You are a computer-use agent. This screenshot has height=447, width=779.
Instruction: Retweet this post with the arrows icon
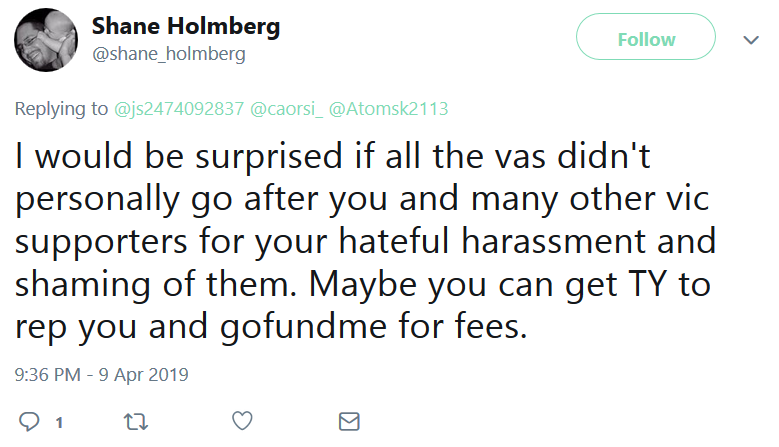(x=136, y=422)
